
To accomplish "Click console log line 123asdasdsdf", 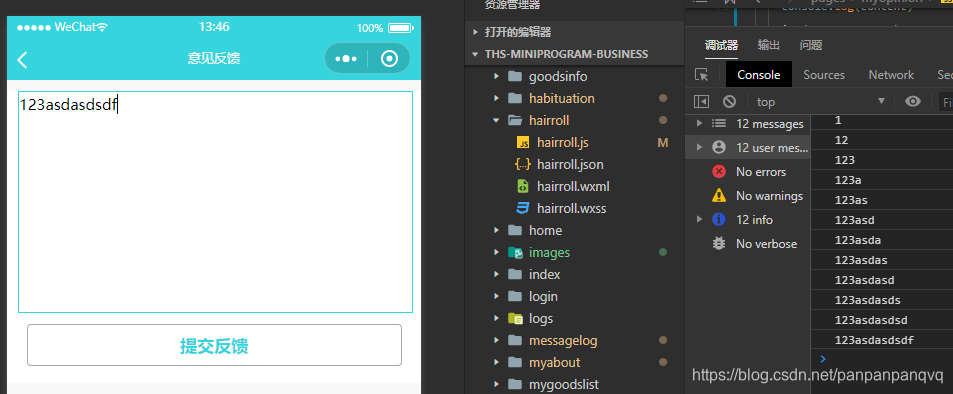I will coord(874,340).
